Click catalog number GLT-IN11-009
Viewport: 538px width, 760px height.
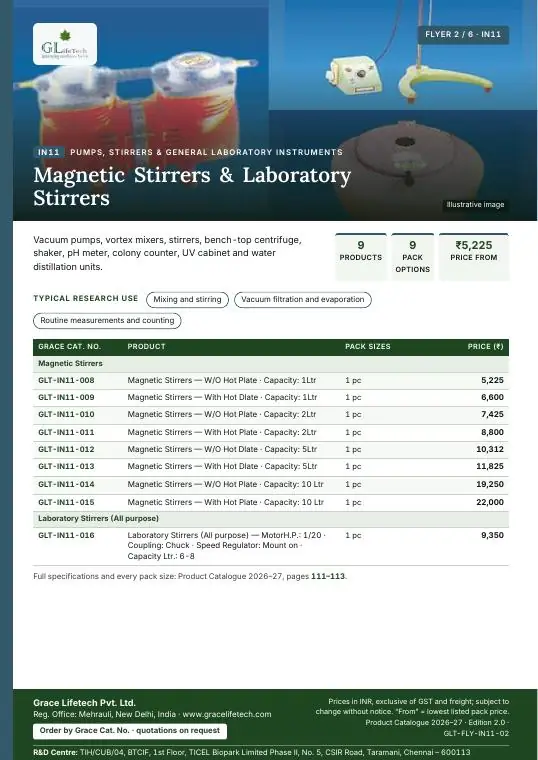coord(66,397)
